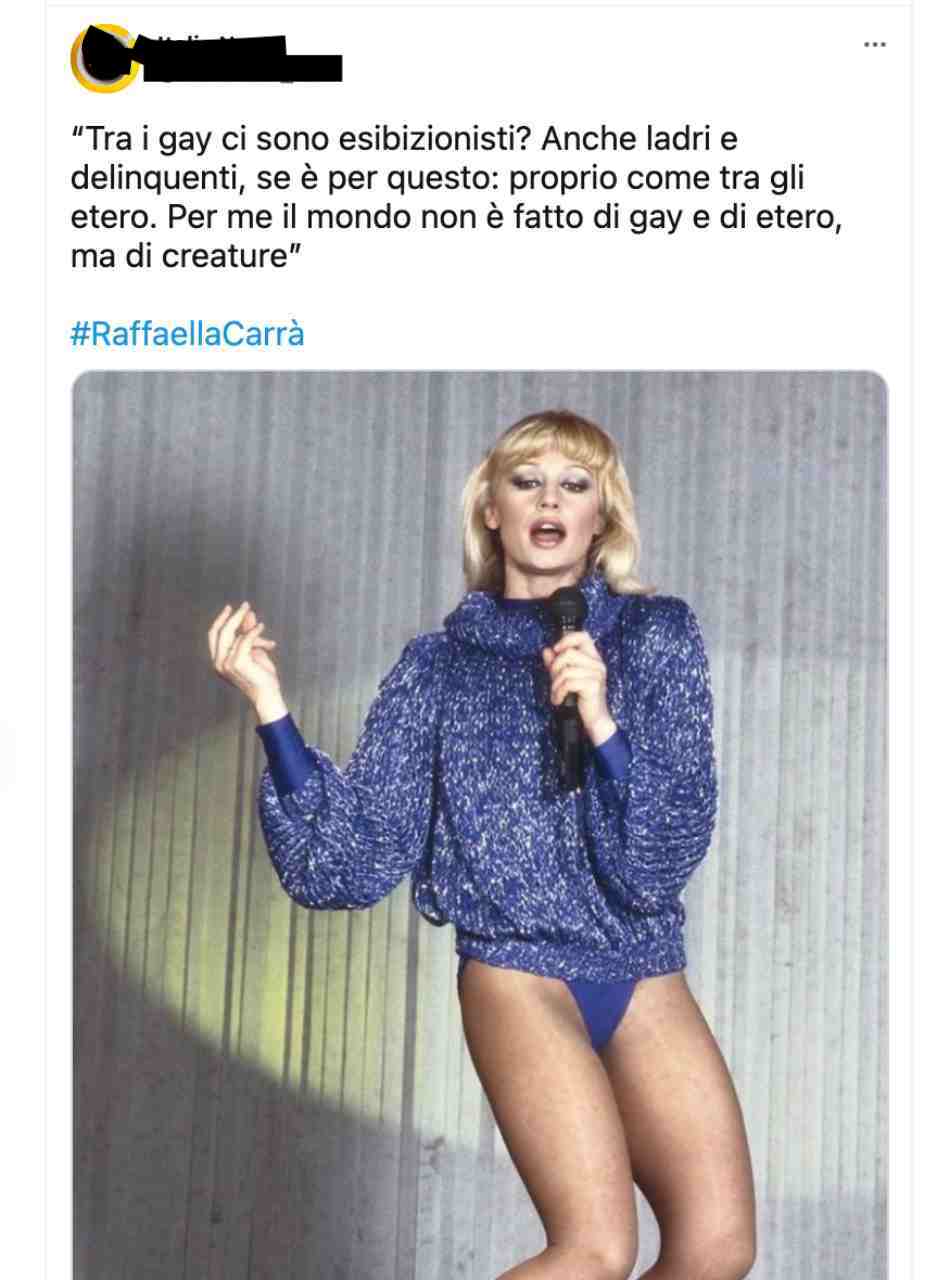Screen dimensions: 937x1280
Task: Open the author's round profile avatar
Action: point(103,58)
